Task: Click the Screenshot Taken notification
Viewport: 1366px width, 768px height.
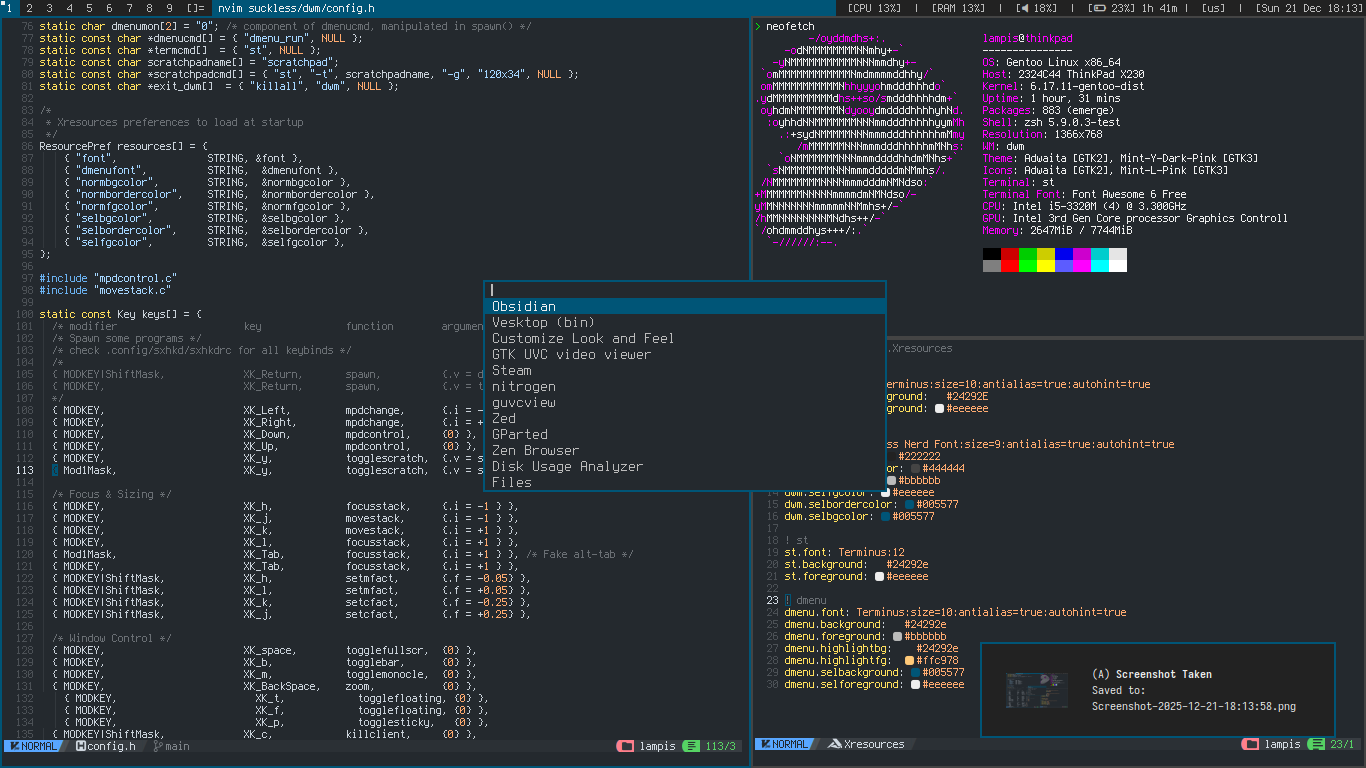Action: (x=1160, y=690)
